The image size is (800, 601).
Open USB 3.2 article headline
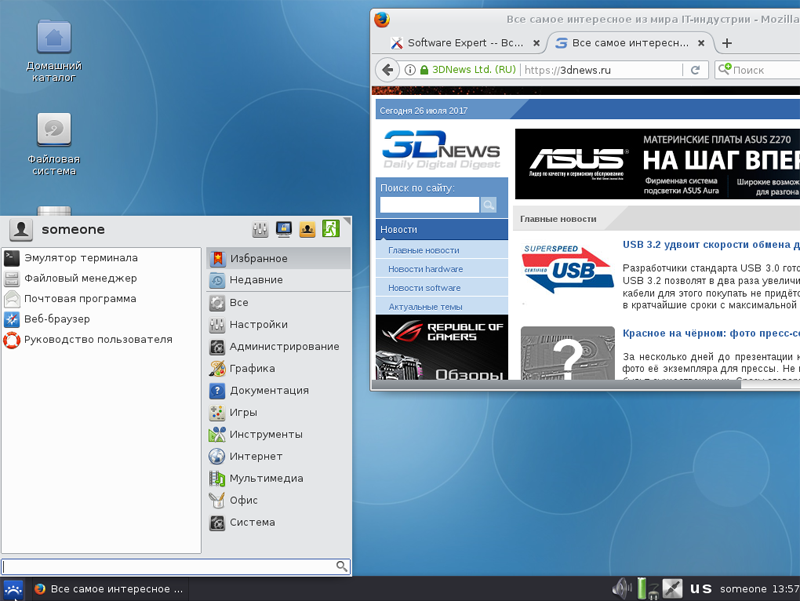coord(711,244)
